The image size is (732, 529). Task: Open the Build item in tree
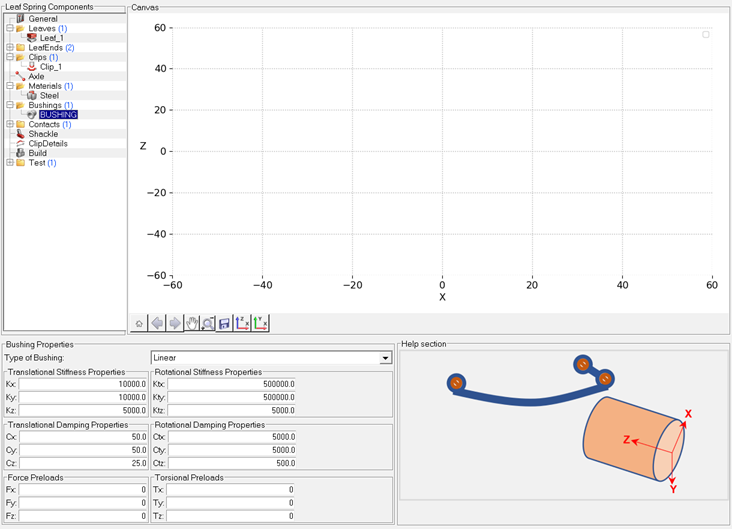(37, 153)
